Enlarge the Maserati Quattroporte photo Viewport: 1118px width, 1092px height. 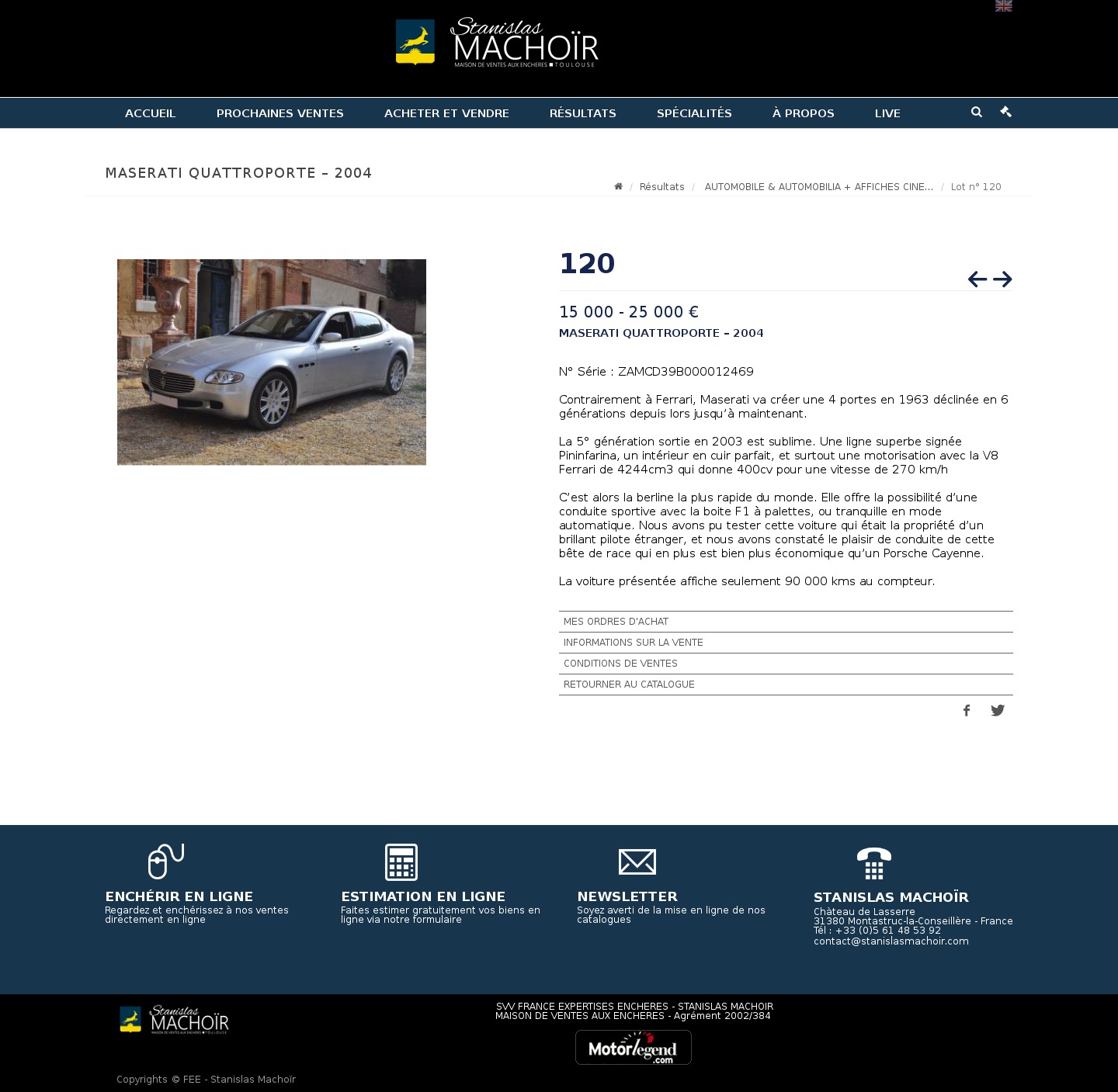tap(272, 362)
